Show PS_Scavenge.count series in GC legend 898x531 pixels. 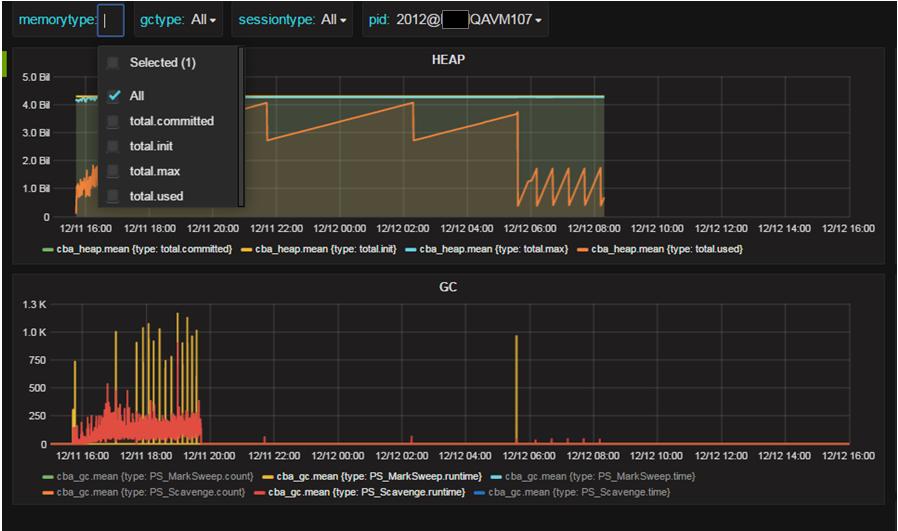(x=151, y=492)
